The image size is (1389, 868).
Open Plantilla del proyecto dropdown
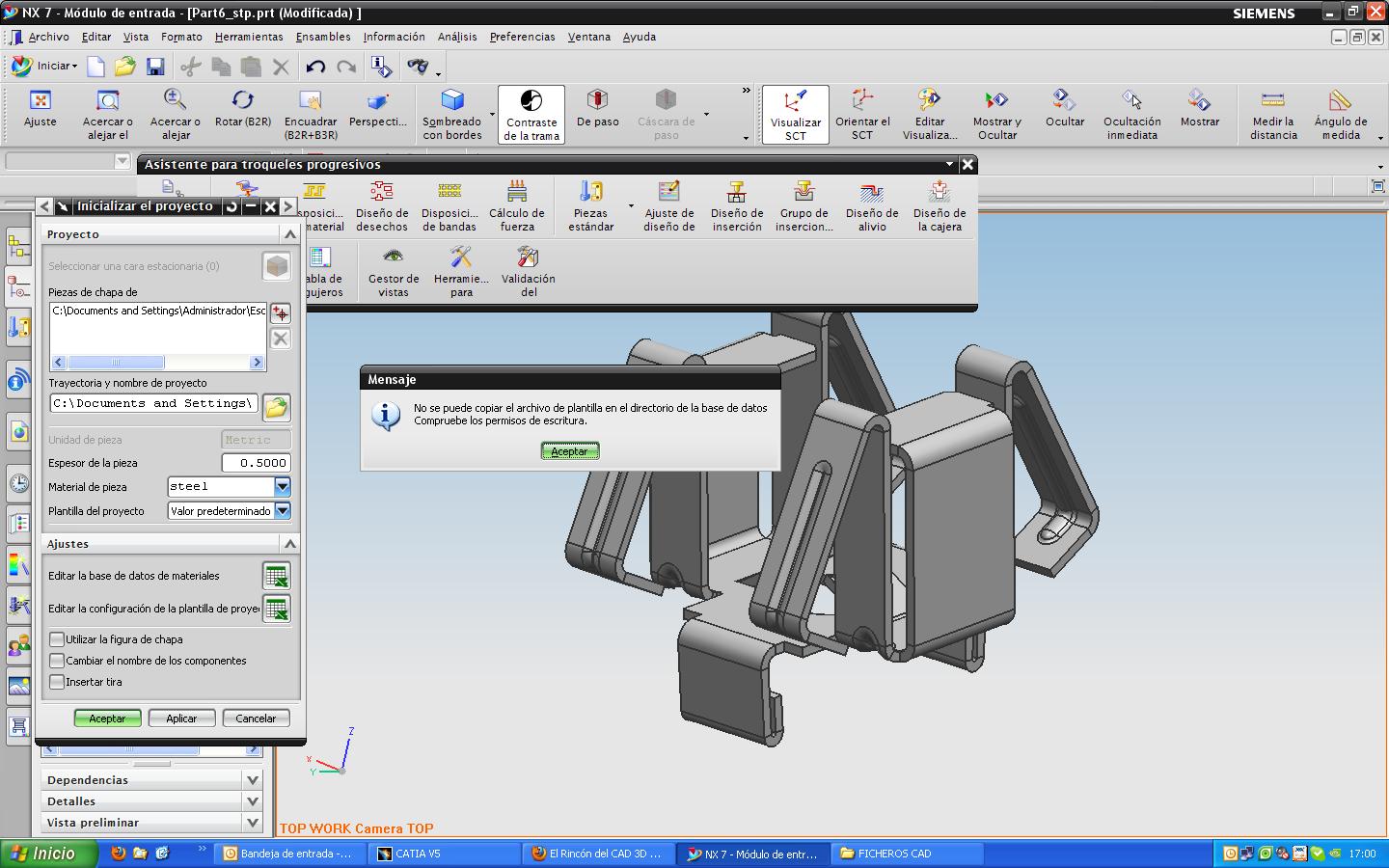[283, 511]
